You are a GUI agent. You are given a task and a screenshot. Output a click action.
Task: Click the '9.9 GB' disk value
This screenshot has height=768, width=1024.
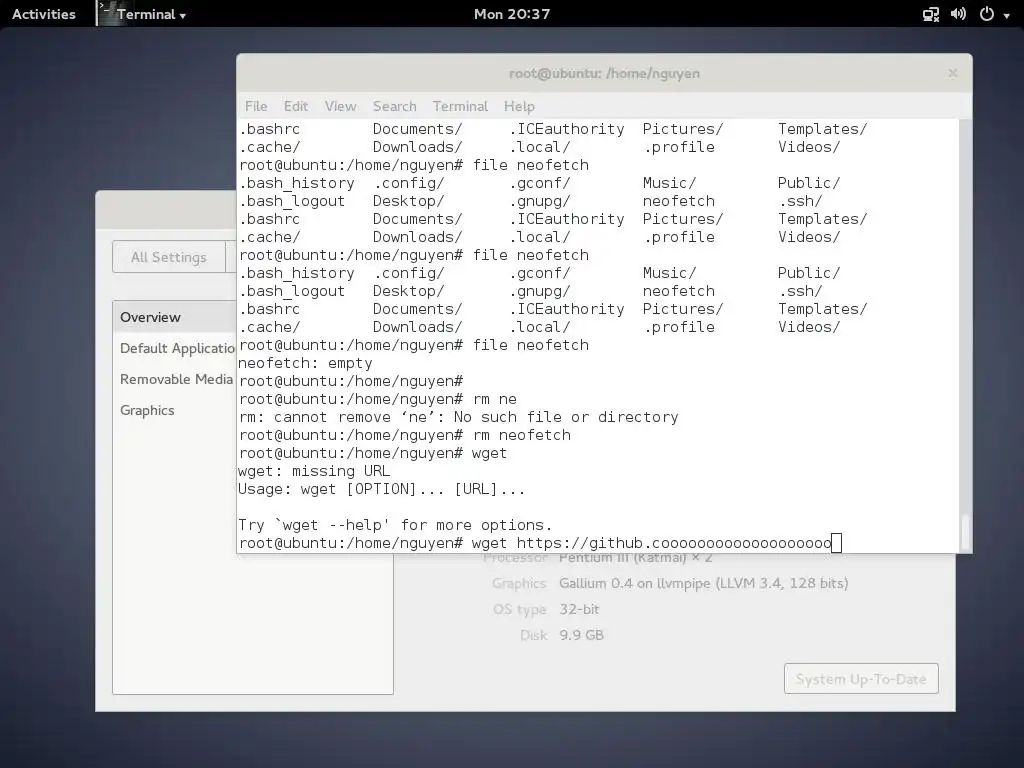[x=581, y=635]
